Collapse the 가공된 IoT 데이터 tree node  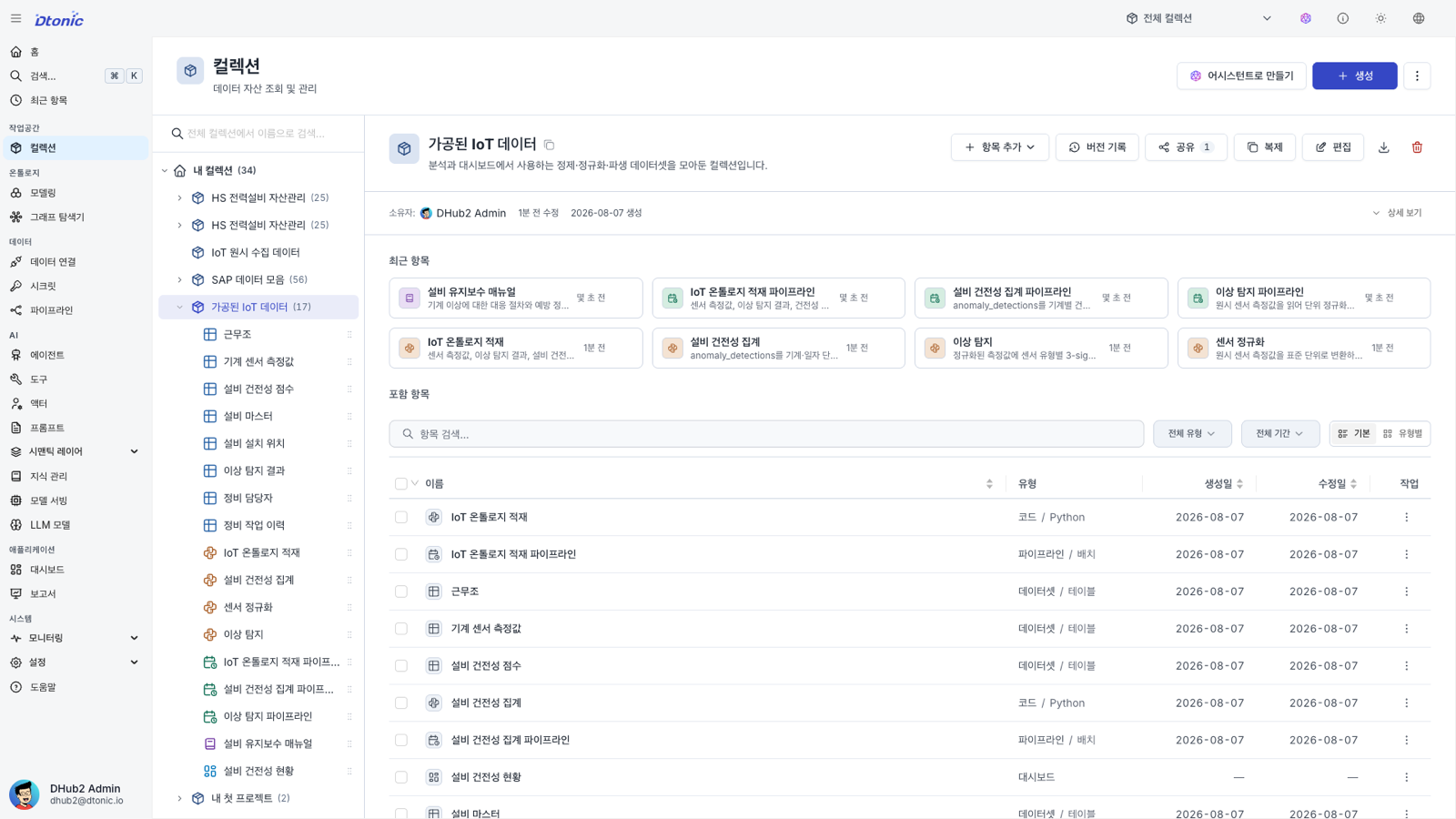pyautogui.click(x=179, y=307)
